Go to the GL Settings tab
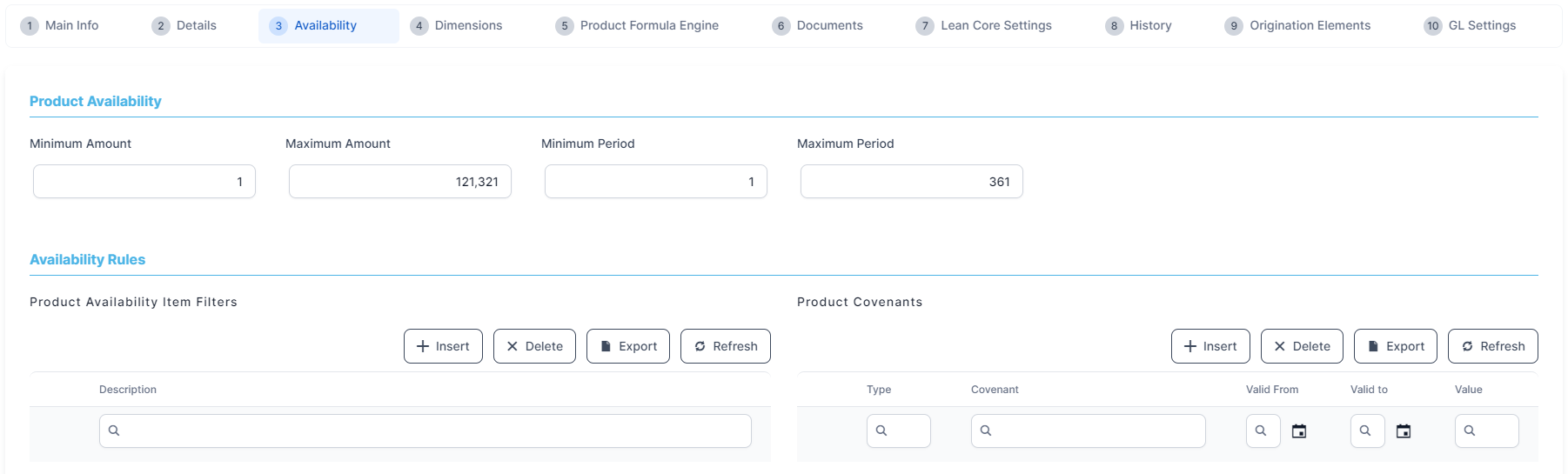 click(1470, 26)
